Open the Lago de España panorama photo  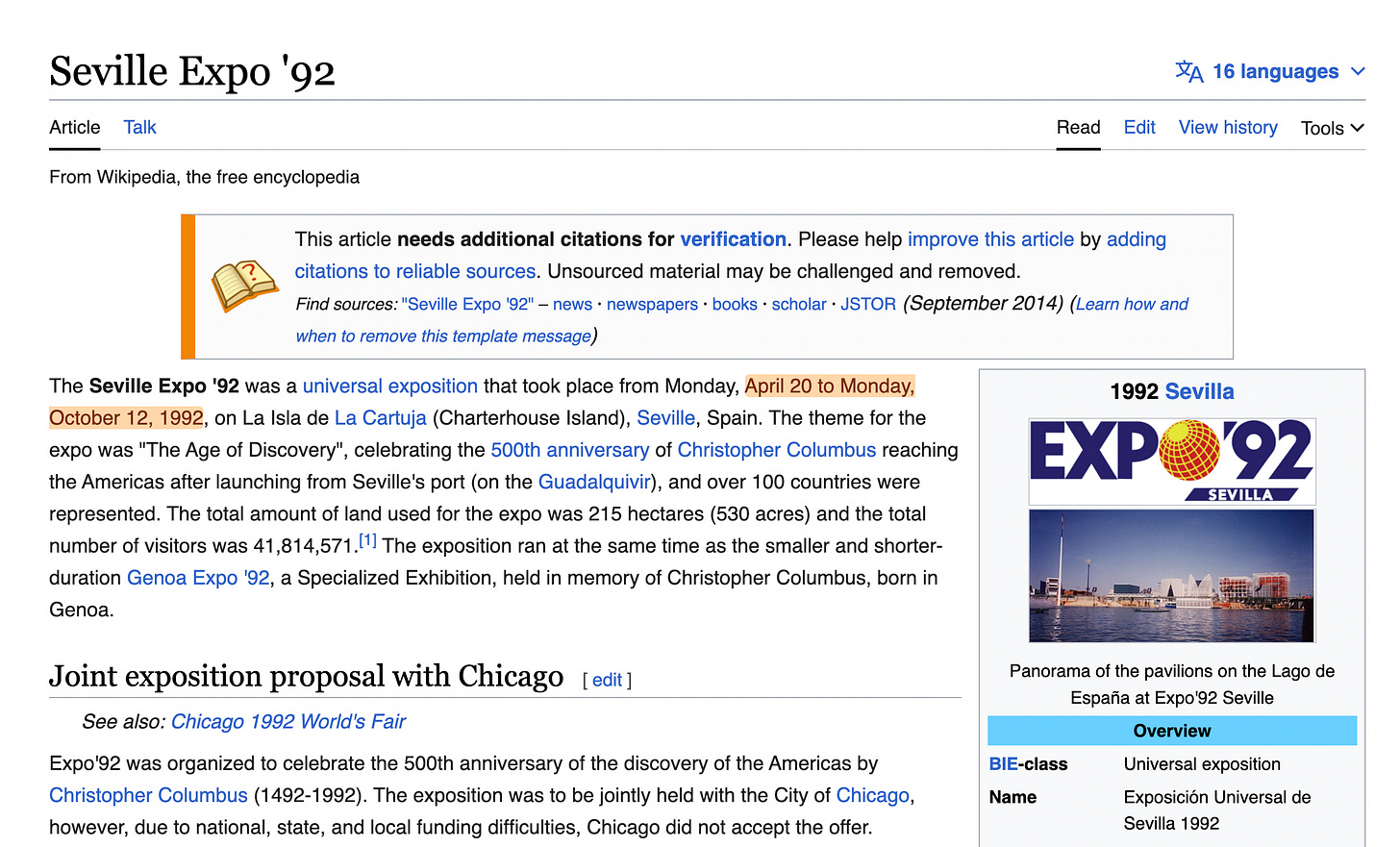[x=1171, y=576]
